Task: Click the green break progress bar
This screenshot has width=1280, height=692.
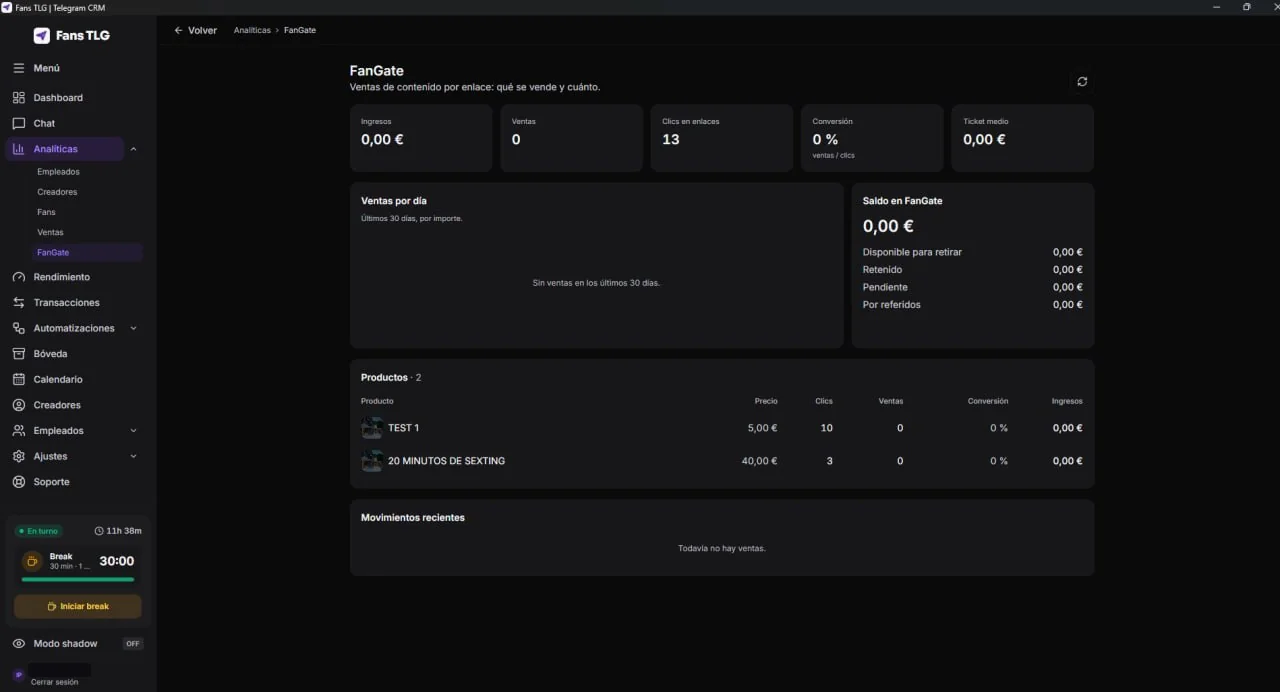Action: tap(78, 579)
